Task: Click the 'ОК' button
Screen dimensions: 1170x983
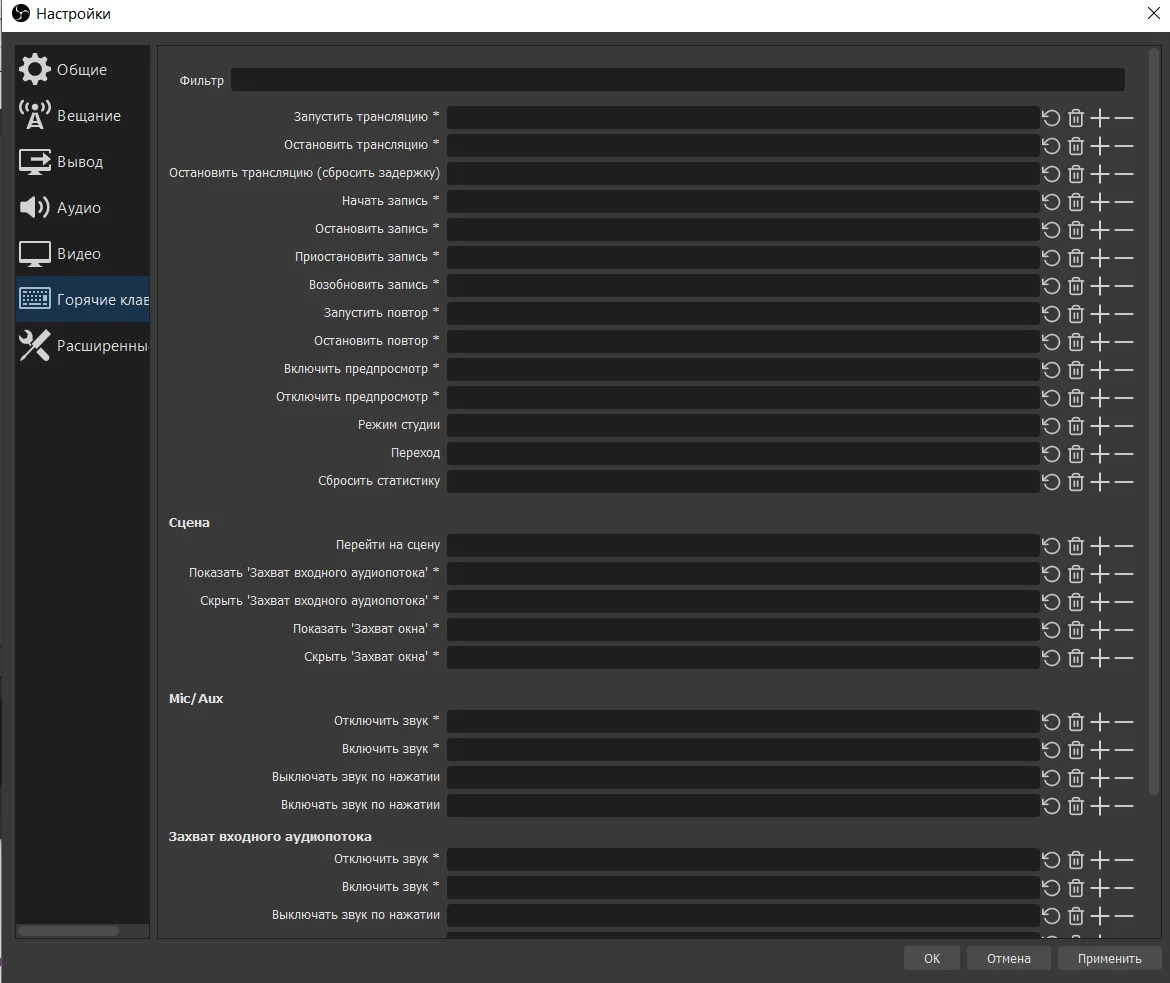Action: [x=931, y=958]
